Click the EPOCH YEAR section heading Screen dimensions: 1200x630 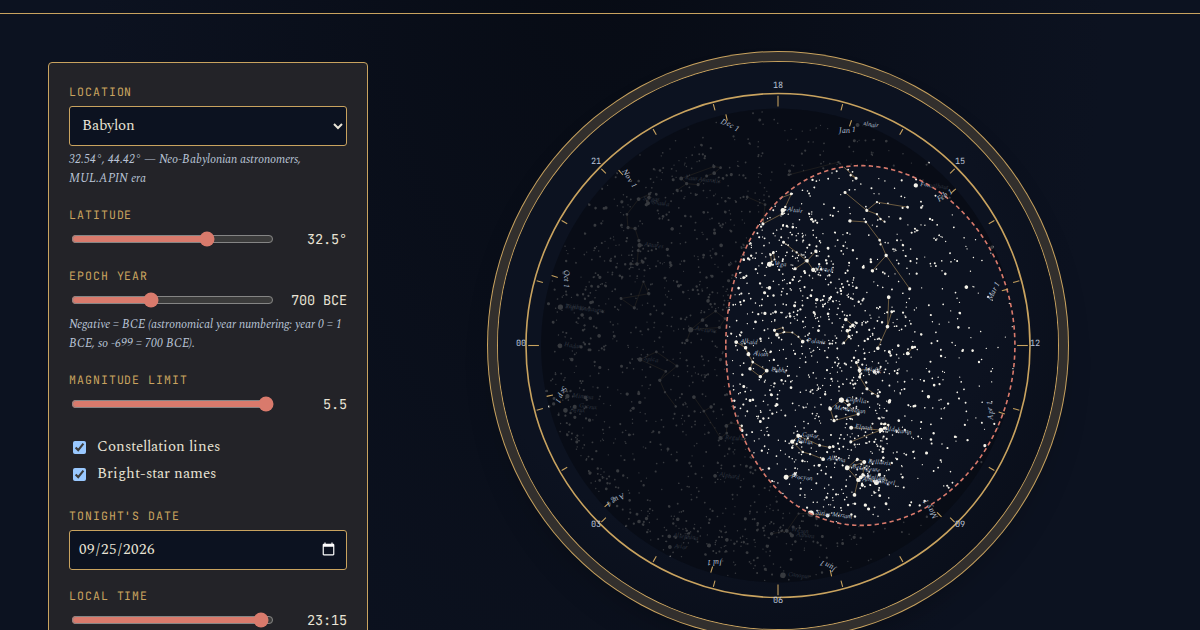[x=108, y=276]
